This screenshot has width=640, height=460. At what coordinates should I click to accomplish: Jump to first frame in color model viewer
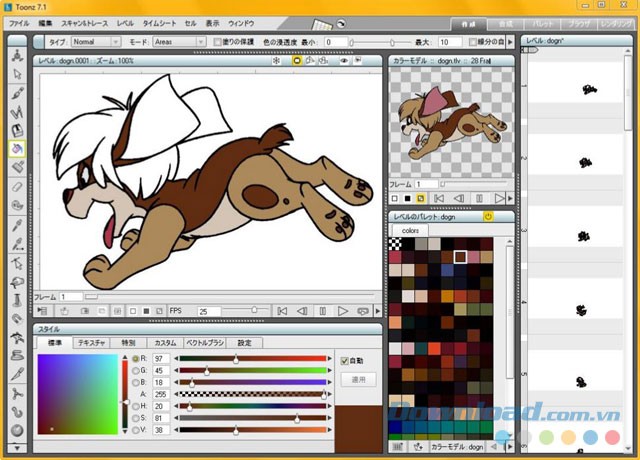point(438,199)
